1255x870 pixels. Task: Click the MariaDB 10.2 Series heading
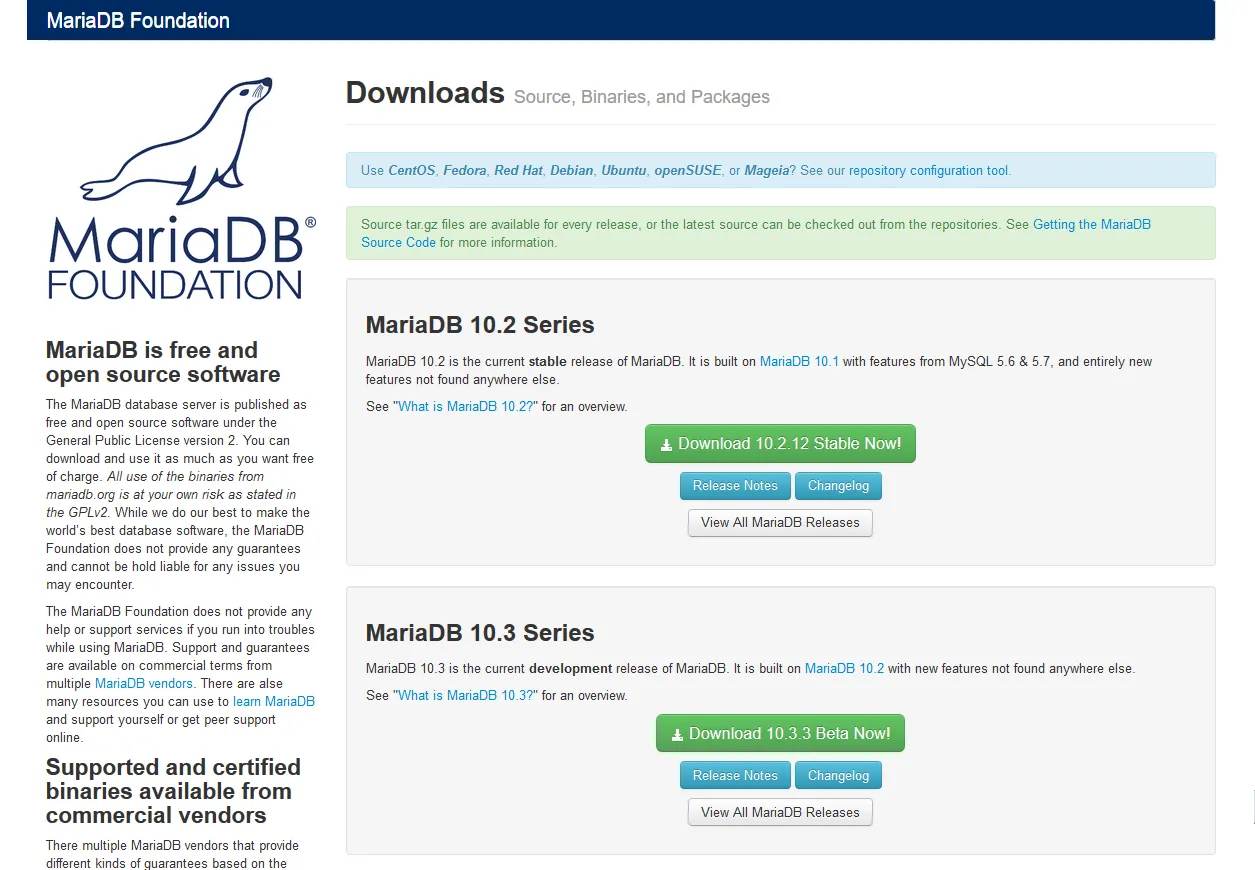pos(480,325)
